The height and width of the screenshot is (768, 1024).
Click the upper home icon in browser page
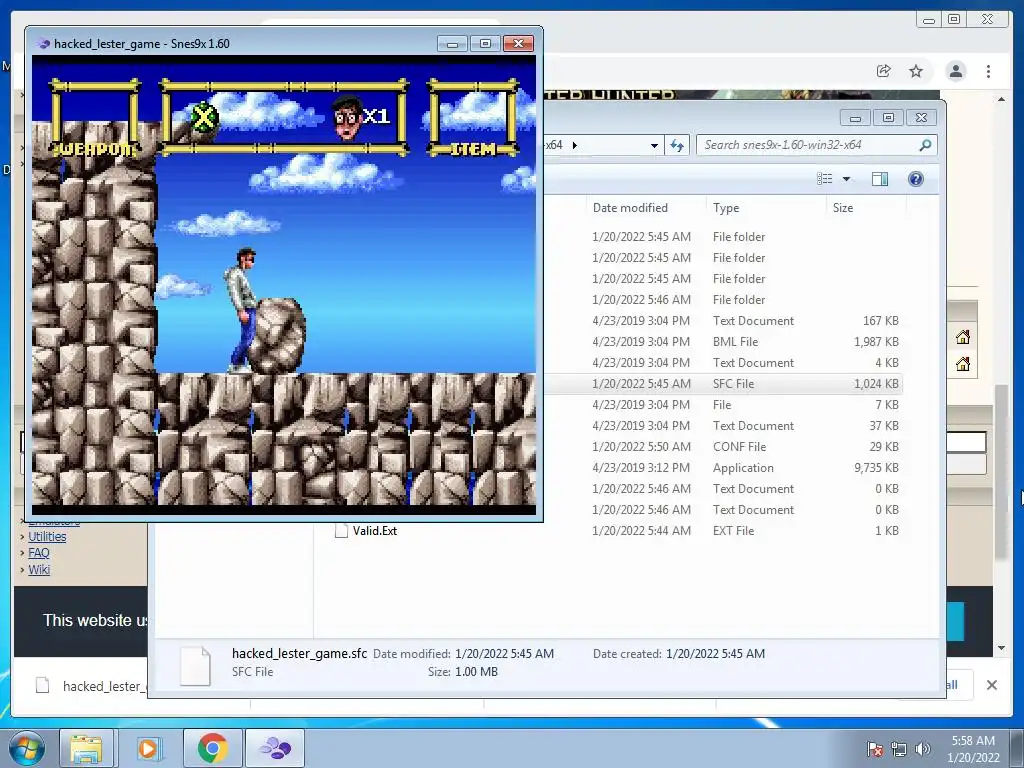(x=963, y=337)
